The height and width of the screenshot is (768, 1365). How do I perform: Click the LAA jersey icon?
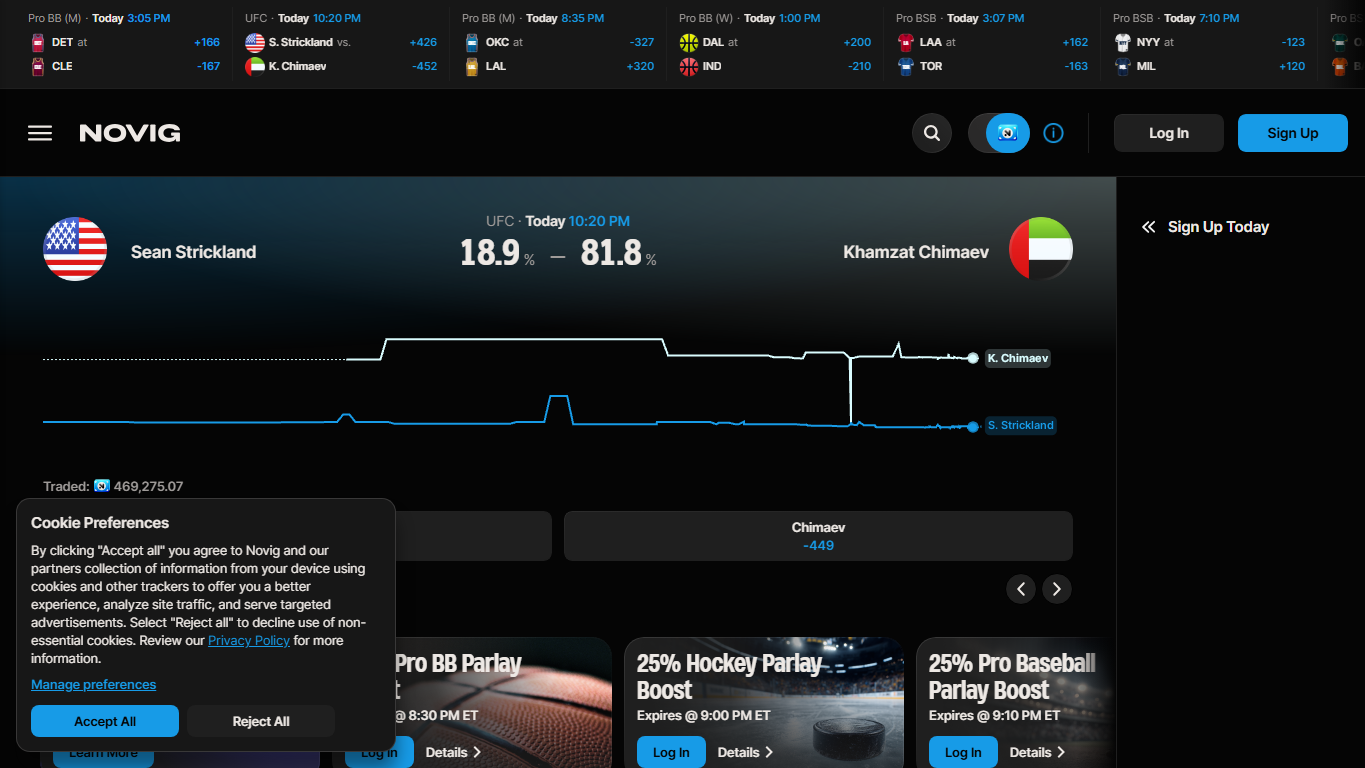[x=906, y=42]
